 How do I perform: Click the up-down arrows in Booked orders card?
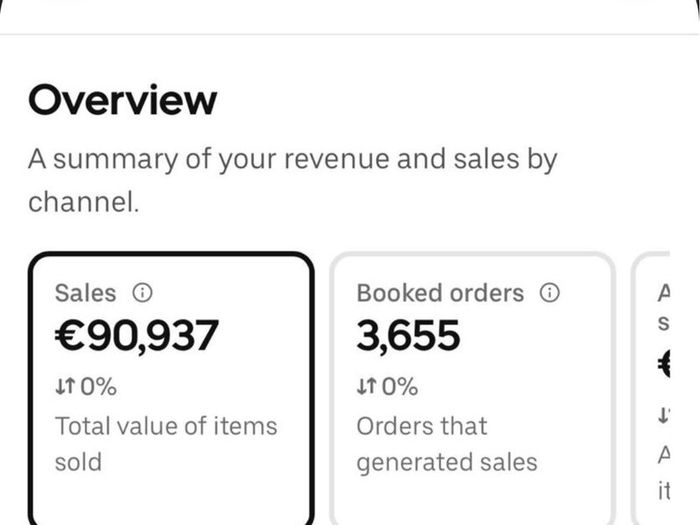point(367,386)
